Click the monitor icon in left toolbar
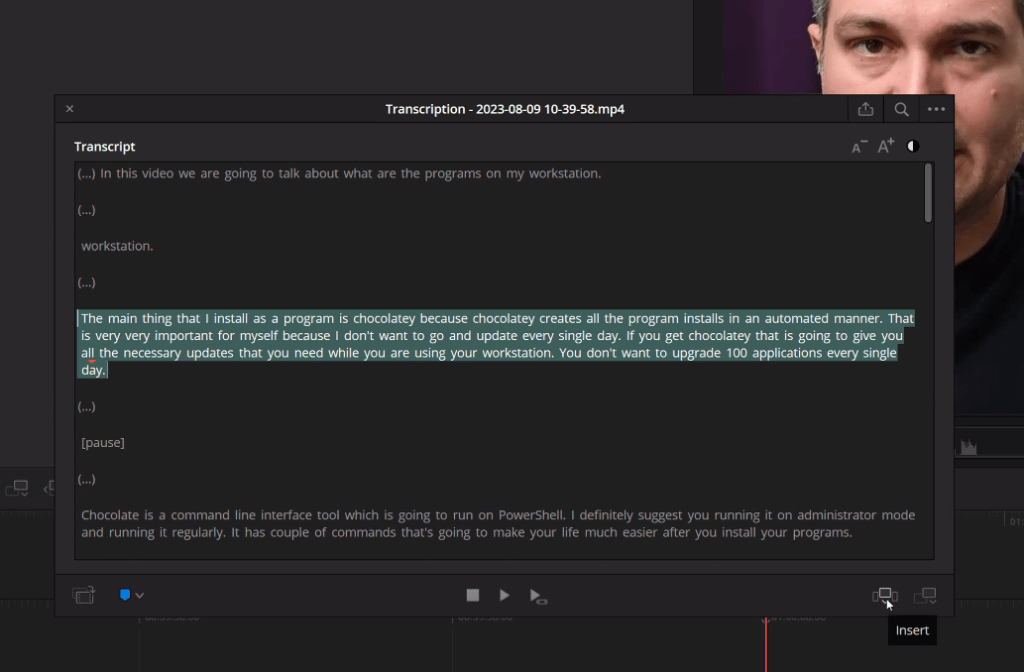This screenshot has width=1024, height=672. click(17, 488)
